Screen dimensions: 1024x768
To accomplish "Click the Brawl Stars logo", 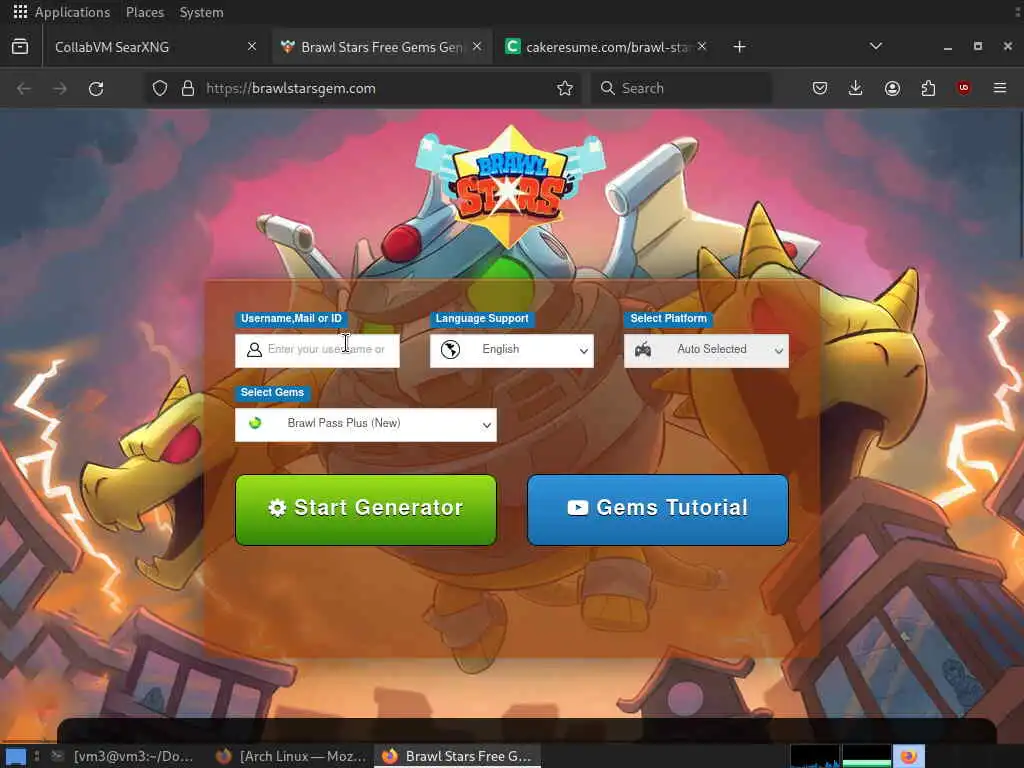I will (x=510, y=186).
